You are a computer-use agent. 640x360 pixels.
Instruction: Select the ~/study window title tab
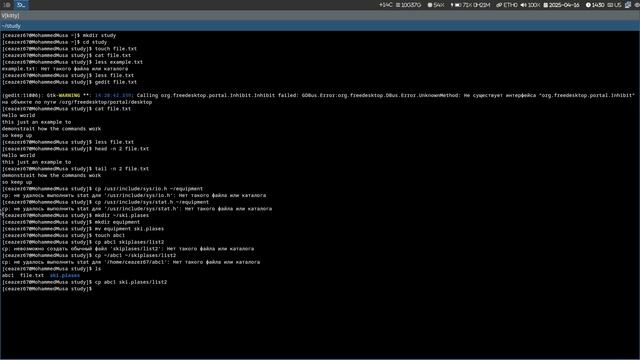pyautogui.click(x=320, y=26)
